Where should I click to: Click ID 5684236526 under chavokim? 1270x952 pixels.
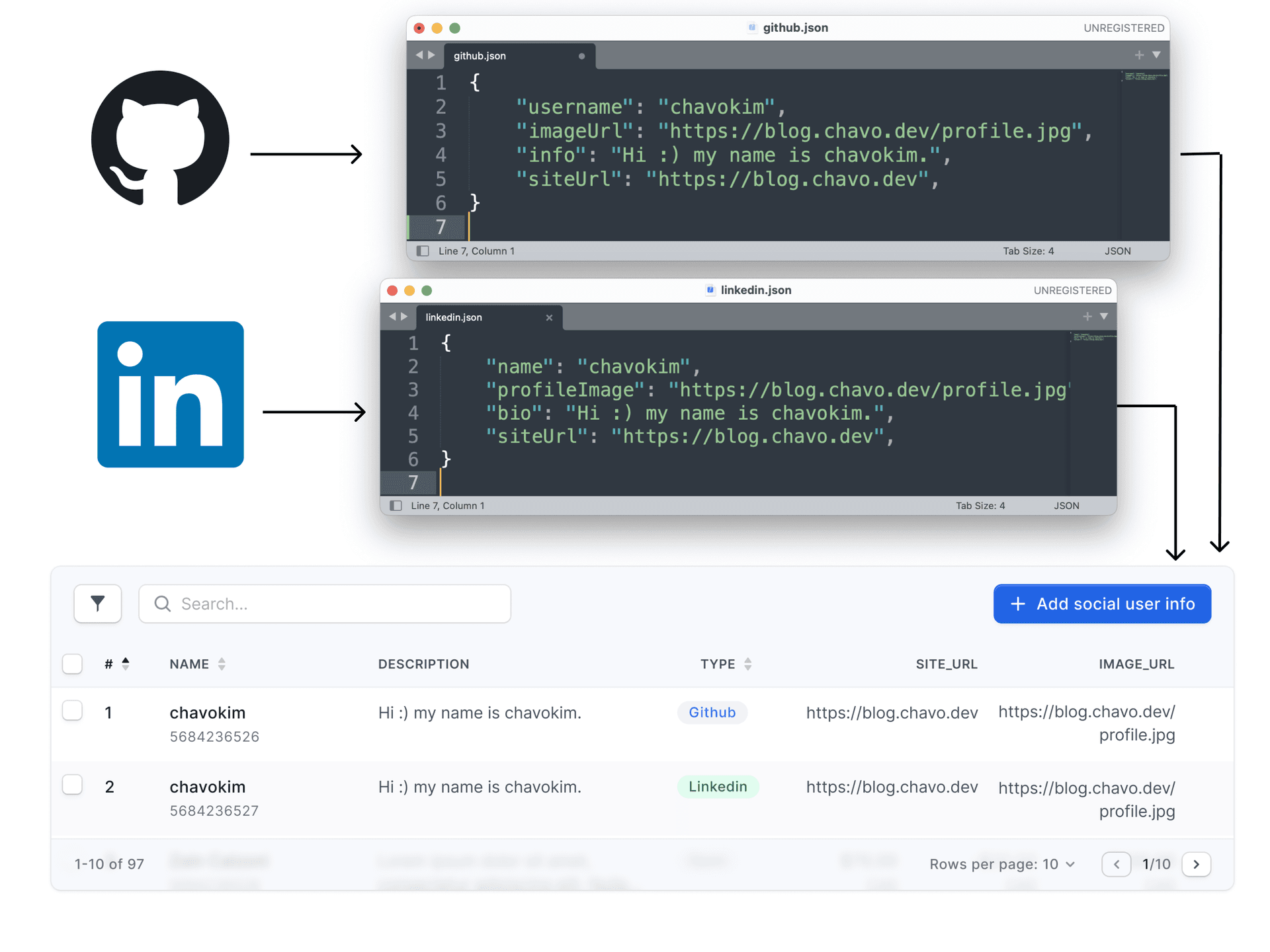click(x=214, y=736)
